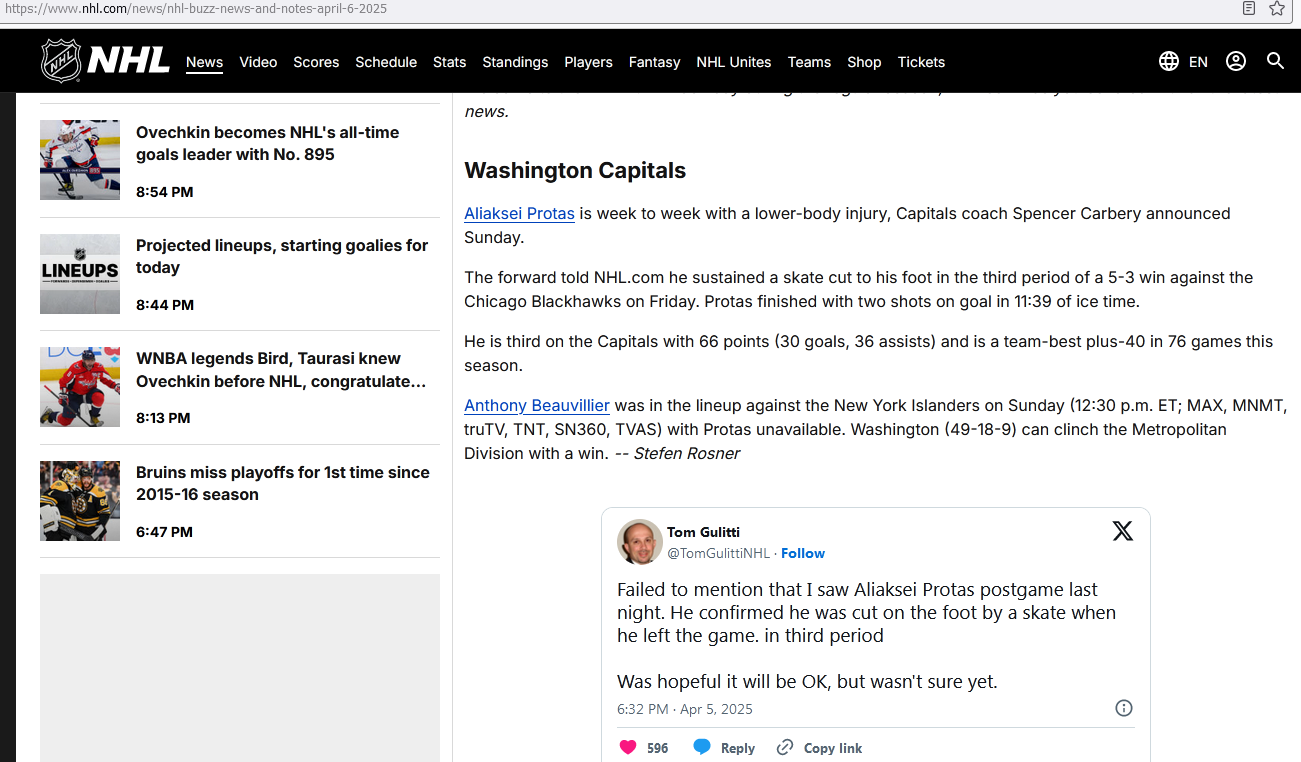The height and width of the screenshot is (762, 1301).
Task: Click the browser address bar URL
Action: click(196, 9)
